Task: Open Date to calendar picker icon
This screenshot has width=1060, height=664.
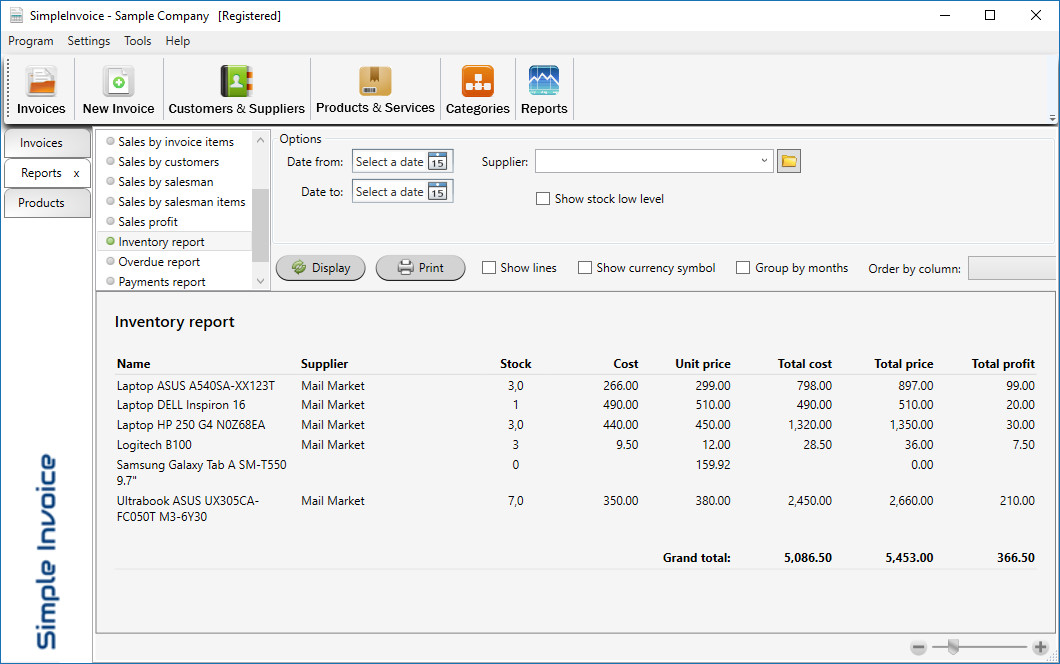Action: [438, 191]
